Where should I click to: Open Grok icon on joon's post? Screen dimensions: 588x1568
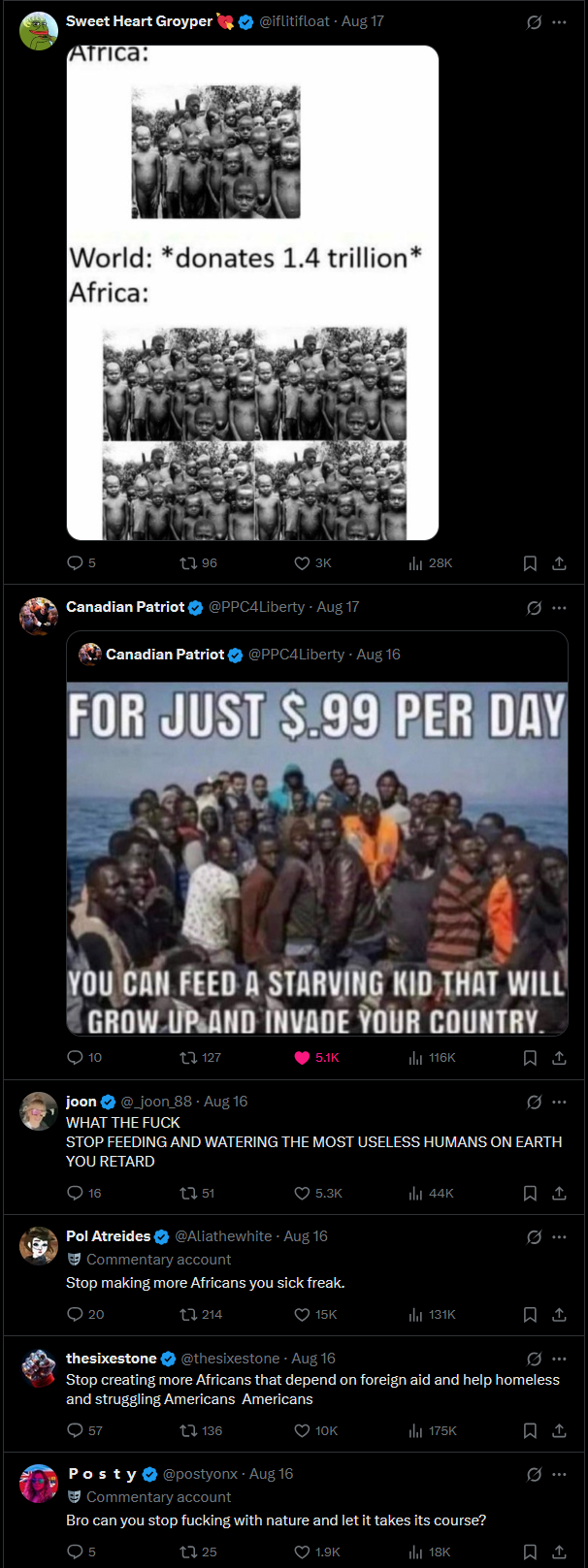(534, 1103)
